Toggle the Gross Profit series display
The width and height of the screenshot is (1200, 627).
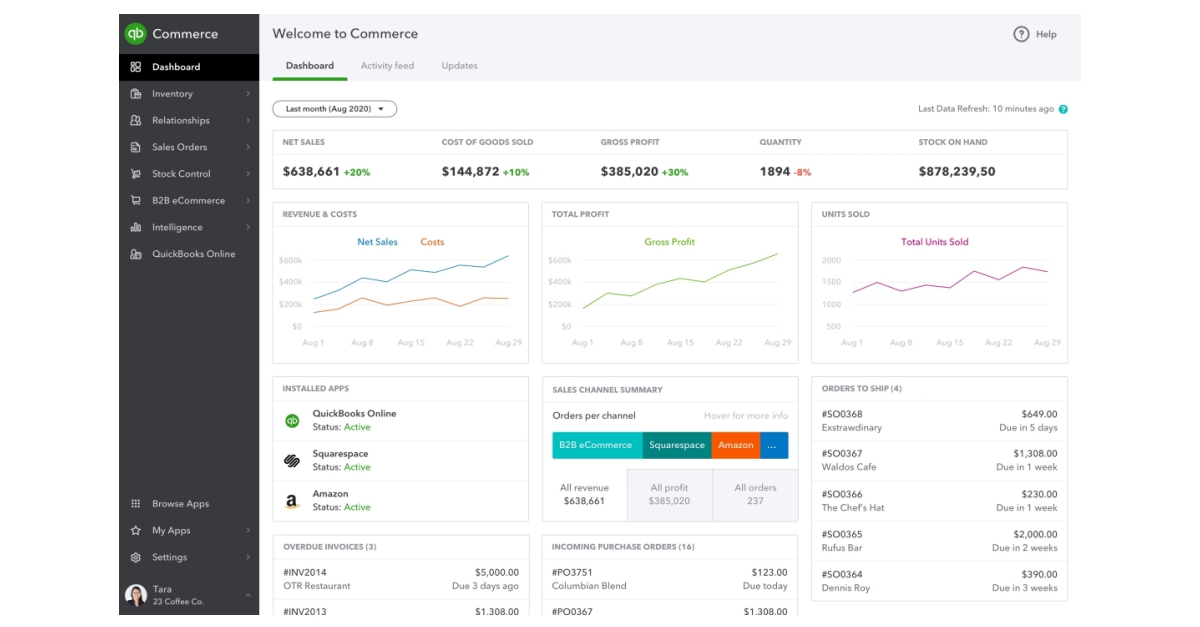tap(667, 241)
